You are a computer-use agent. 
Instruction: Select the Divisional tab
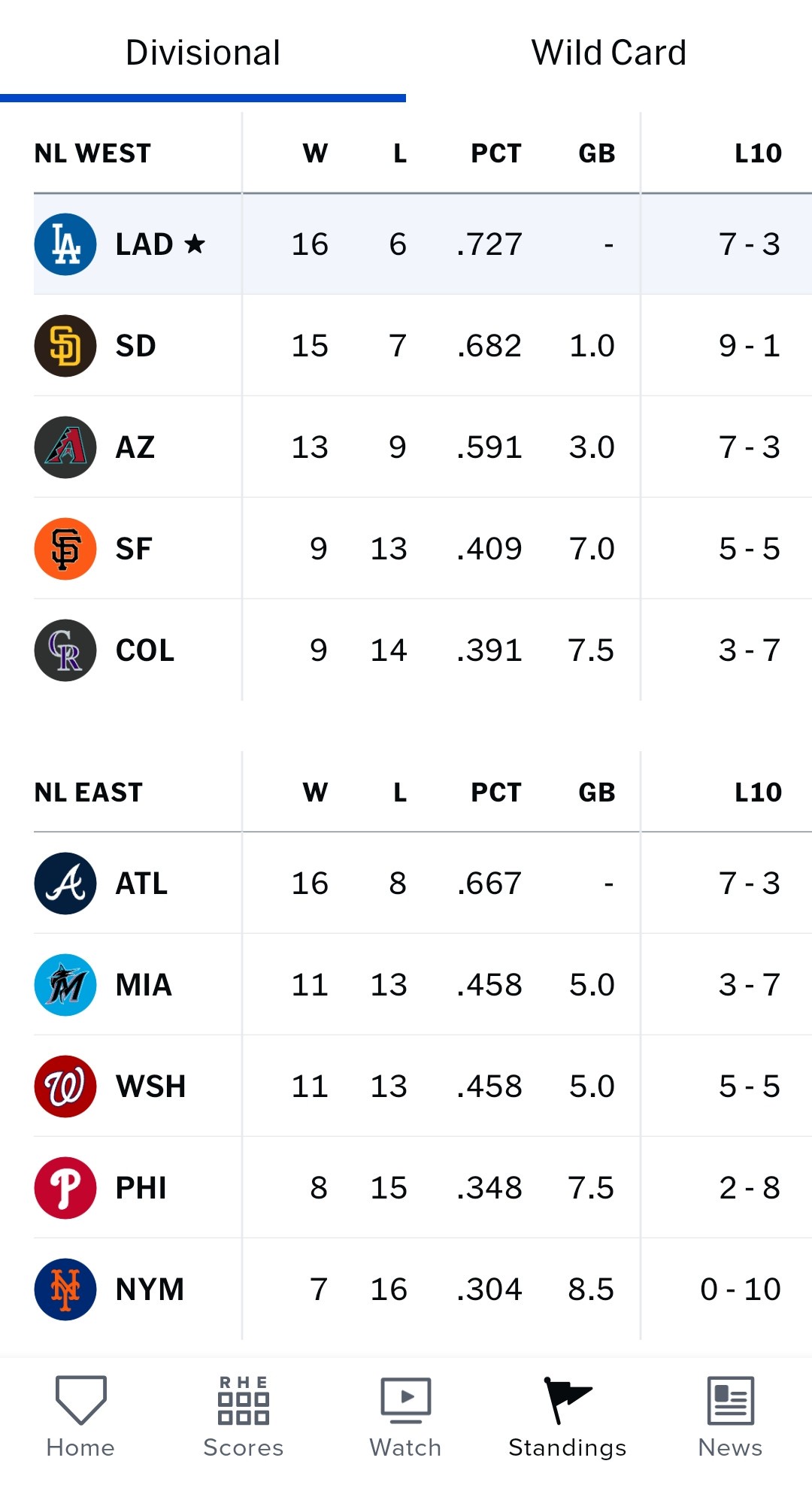click(x=203, y=53)
